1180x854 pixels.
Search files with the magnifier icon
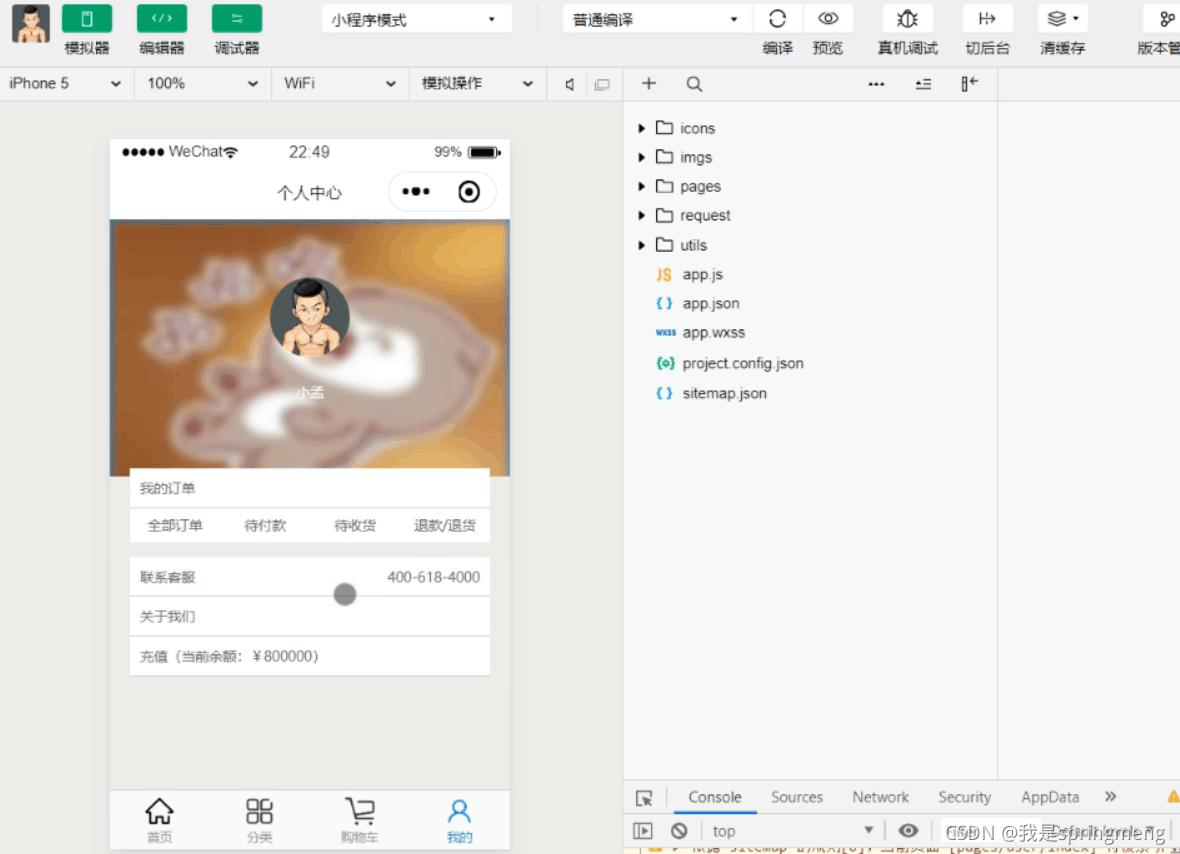[x=694, y=84]
